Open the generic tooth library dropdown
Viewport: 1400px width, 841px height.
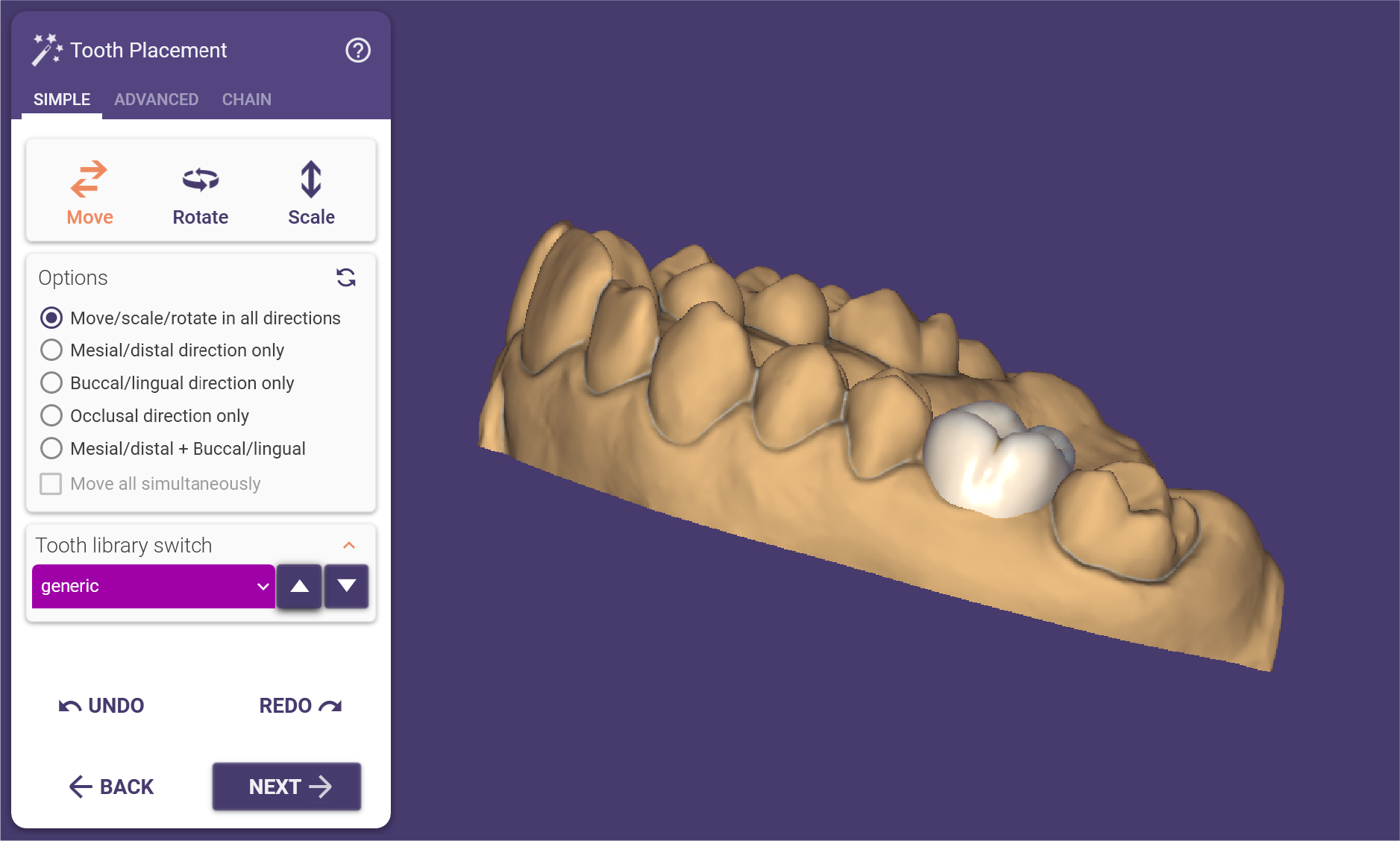pos(154,586)
